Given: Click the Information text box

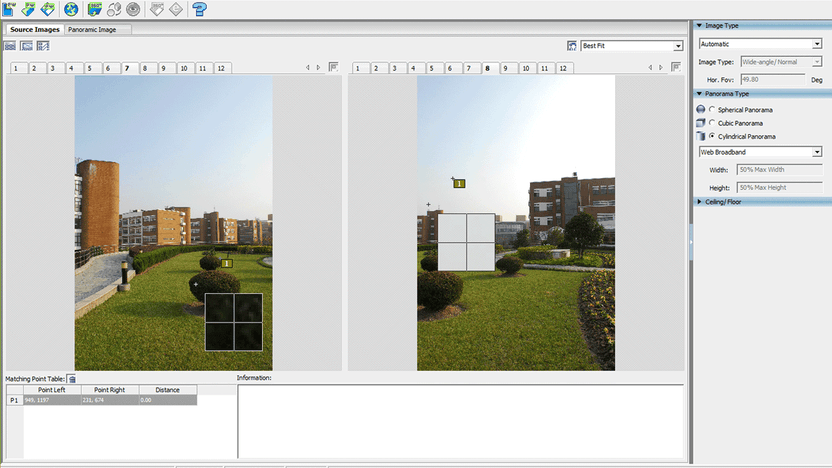Looking at the screenshot, I should [461, 421].
